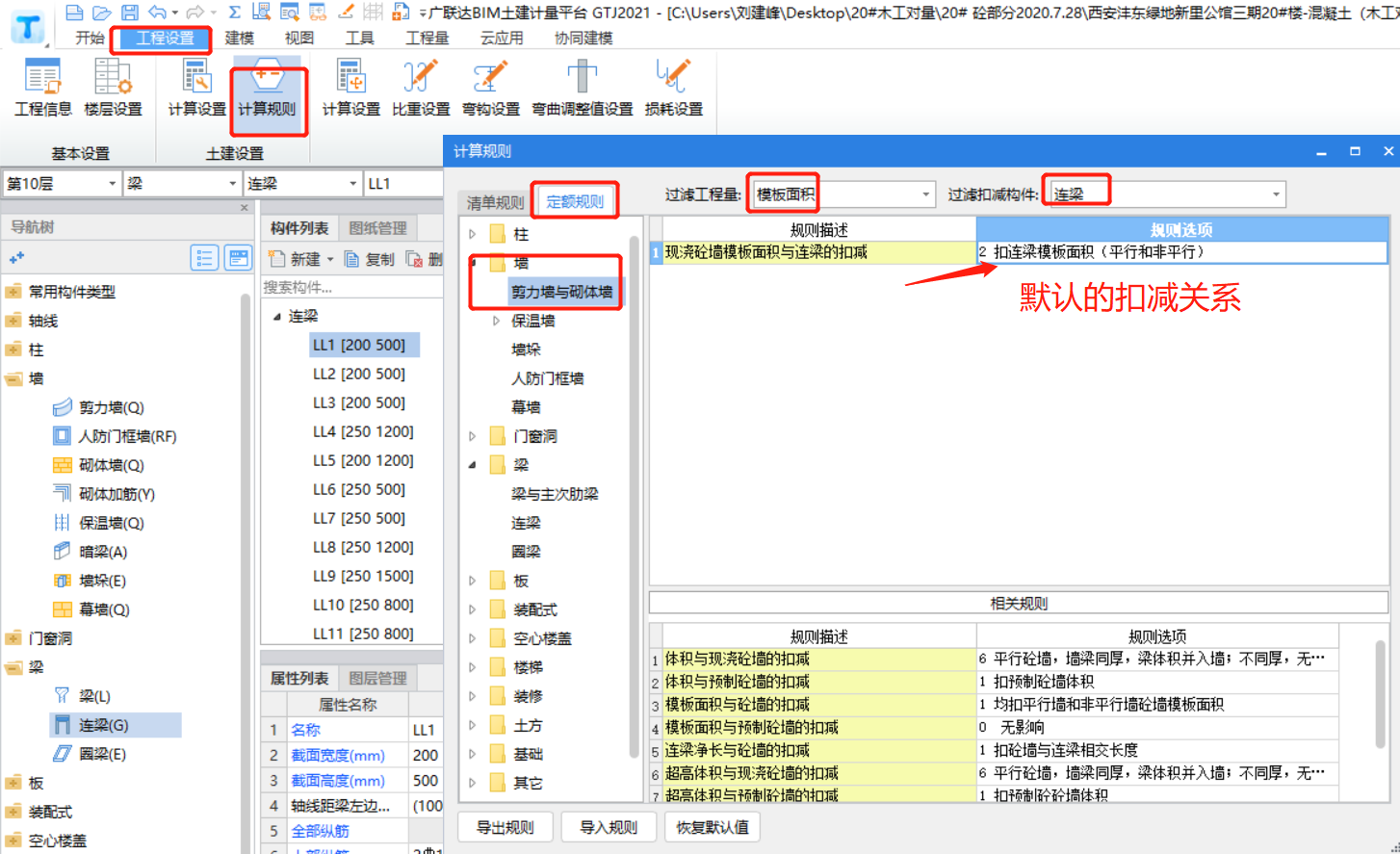
Task: Switch to the 建模 ribbon tab
Action: click(x=239, y=38)
